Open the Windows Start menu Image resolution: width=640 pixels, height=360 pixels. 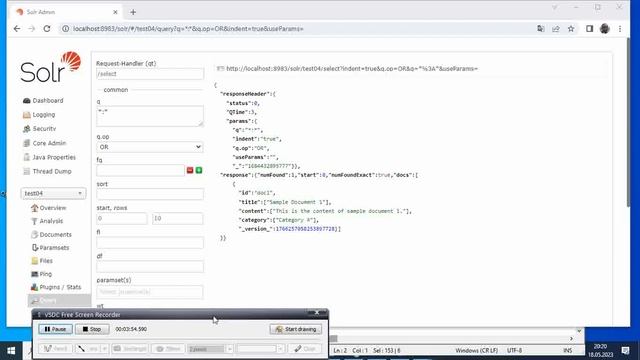click(11, 351)
